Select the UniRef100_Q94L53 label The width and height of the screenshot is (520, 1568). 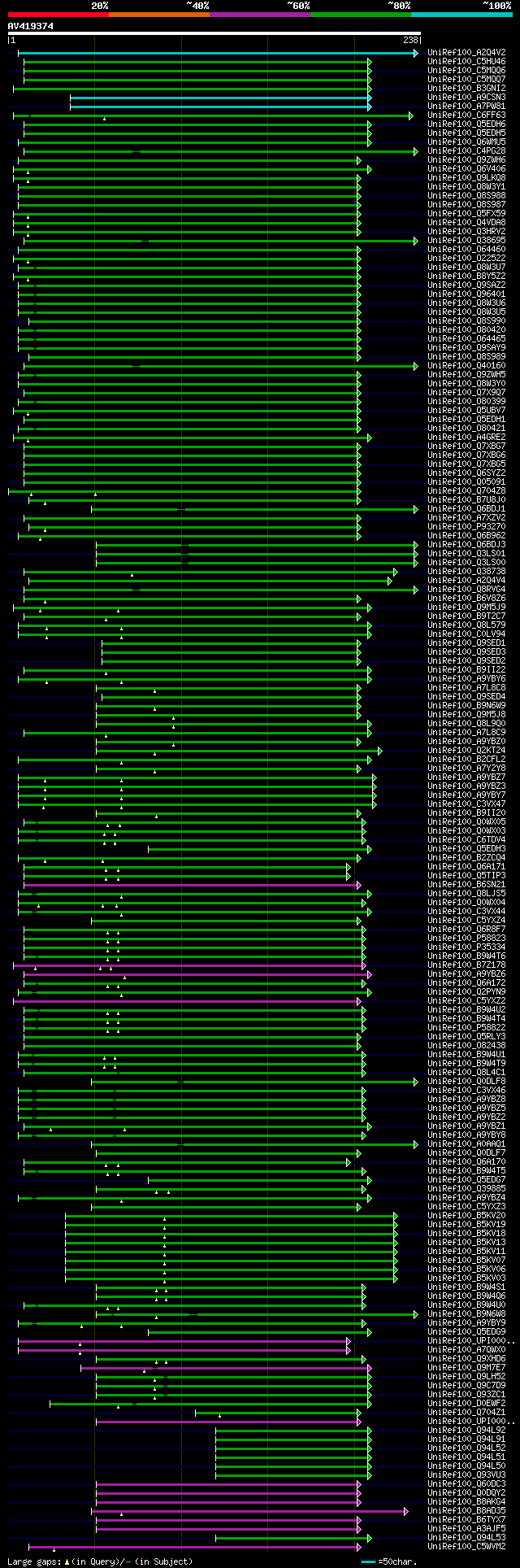pos(466,1538)
